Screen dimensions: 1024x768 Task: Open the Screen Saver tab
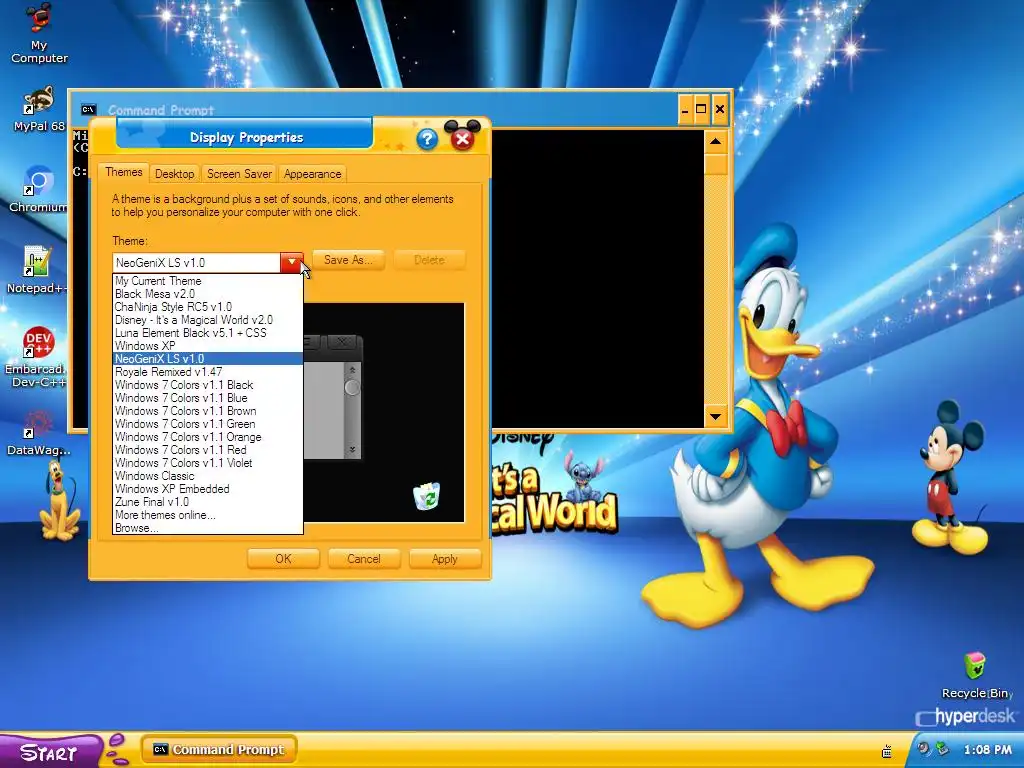click(x=239, y=174)
